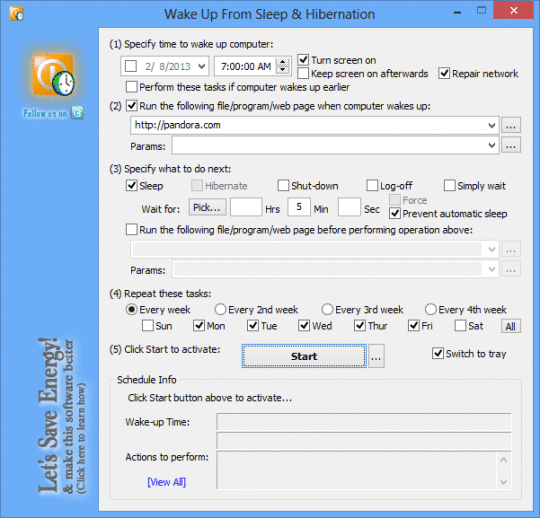This screenshot has width=540, height=518.
Task: Toggle the wake-up date checkbox
Action: [x=131, y=66]
